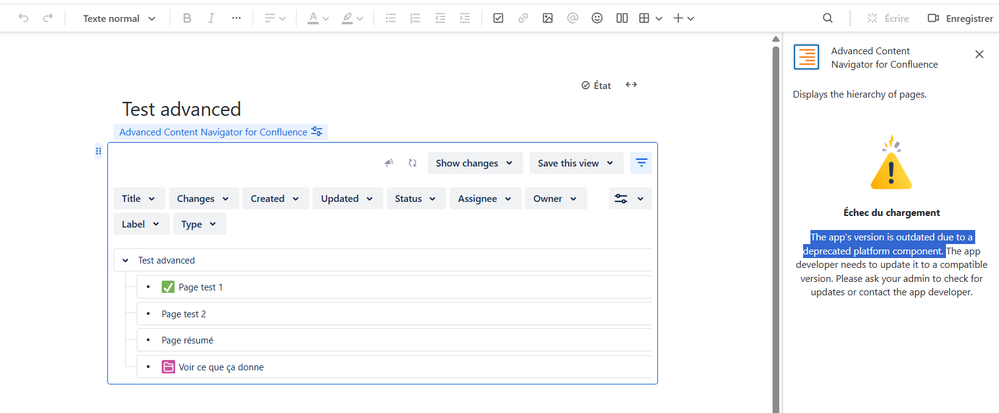Screen dimensions: 999x413
Task: Click the Enregistrer record button
Action: pyautogui.click(x=960, y=18)
